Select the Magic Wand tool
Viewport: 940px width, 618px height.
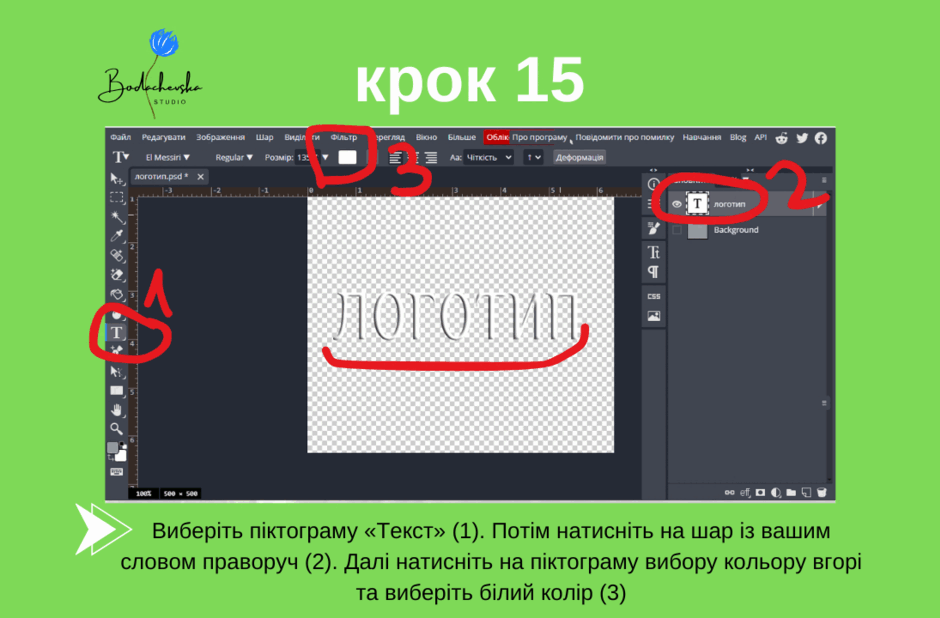click(116, 216)
